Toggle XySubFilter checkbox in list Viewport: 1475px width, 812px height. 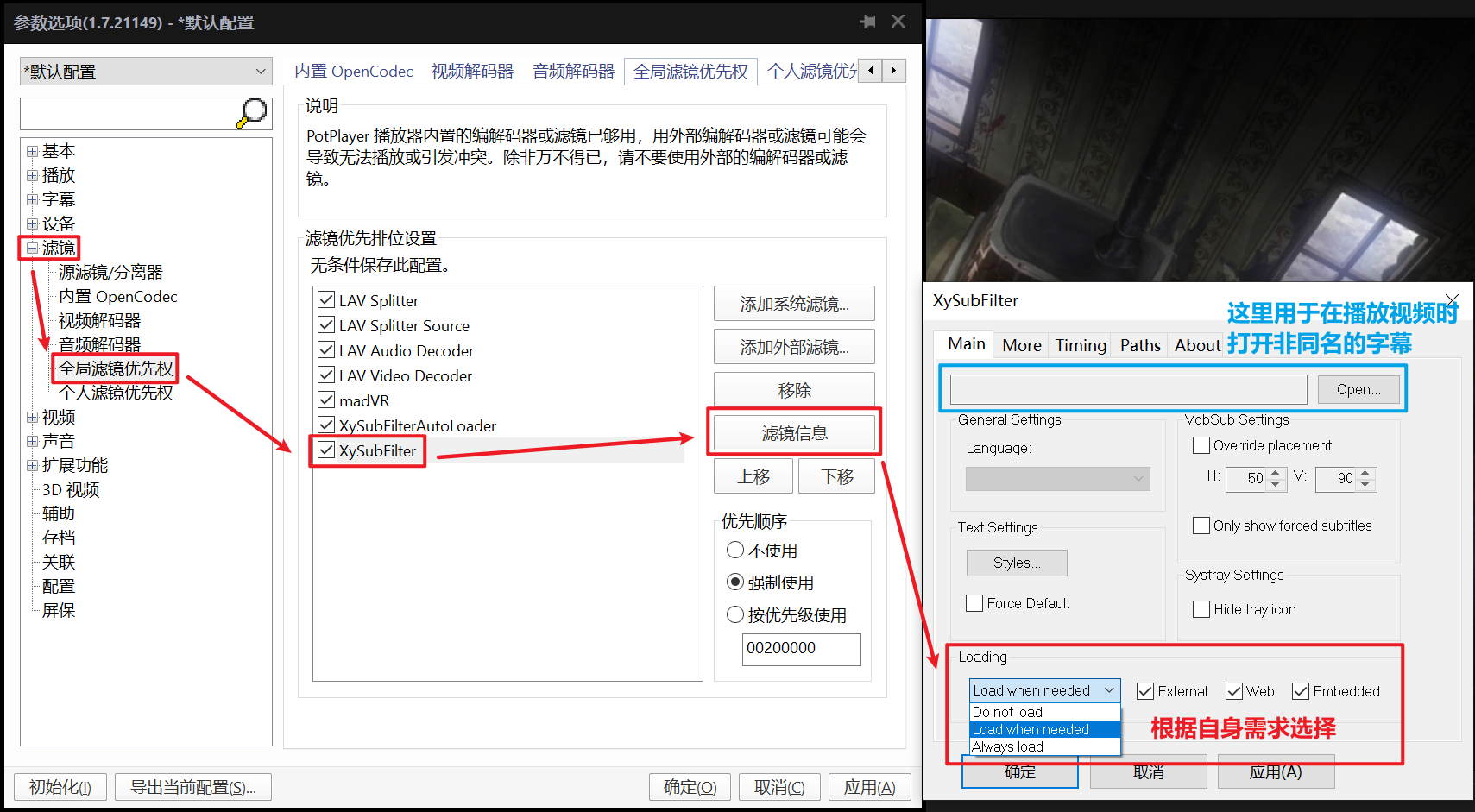click(x=326, y=450)
